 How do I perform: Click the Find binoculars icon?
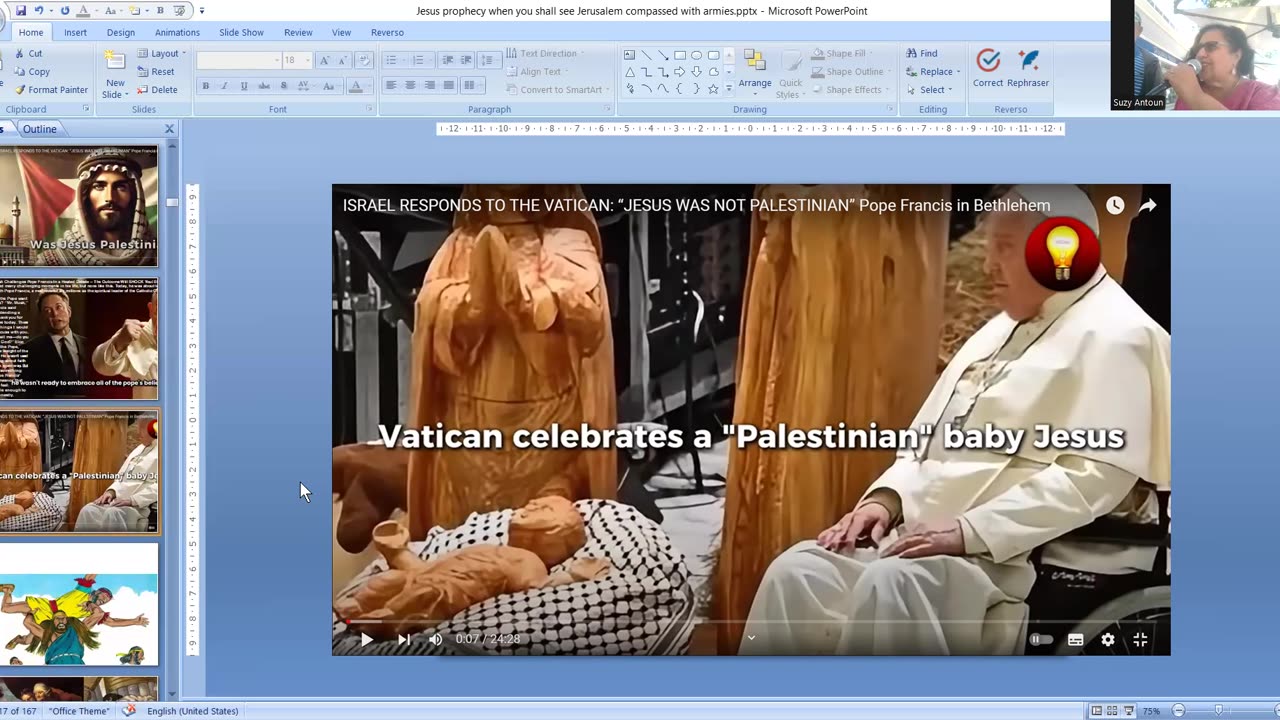[912, 53]
